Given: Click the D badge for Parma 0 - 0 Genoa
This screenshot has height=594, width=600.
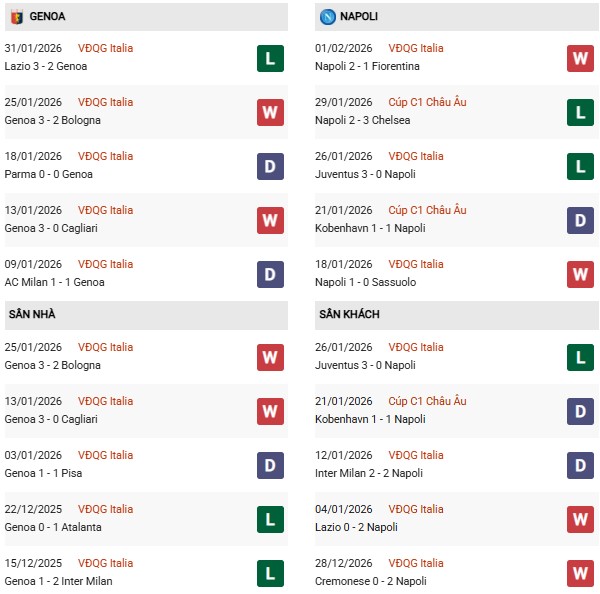Looking at the screenshot, I should pyautogui.click(x=270, y=166).
